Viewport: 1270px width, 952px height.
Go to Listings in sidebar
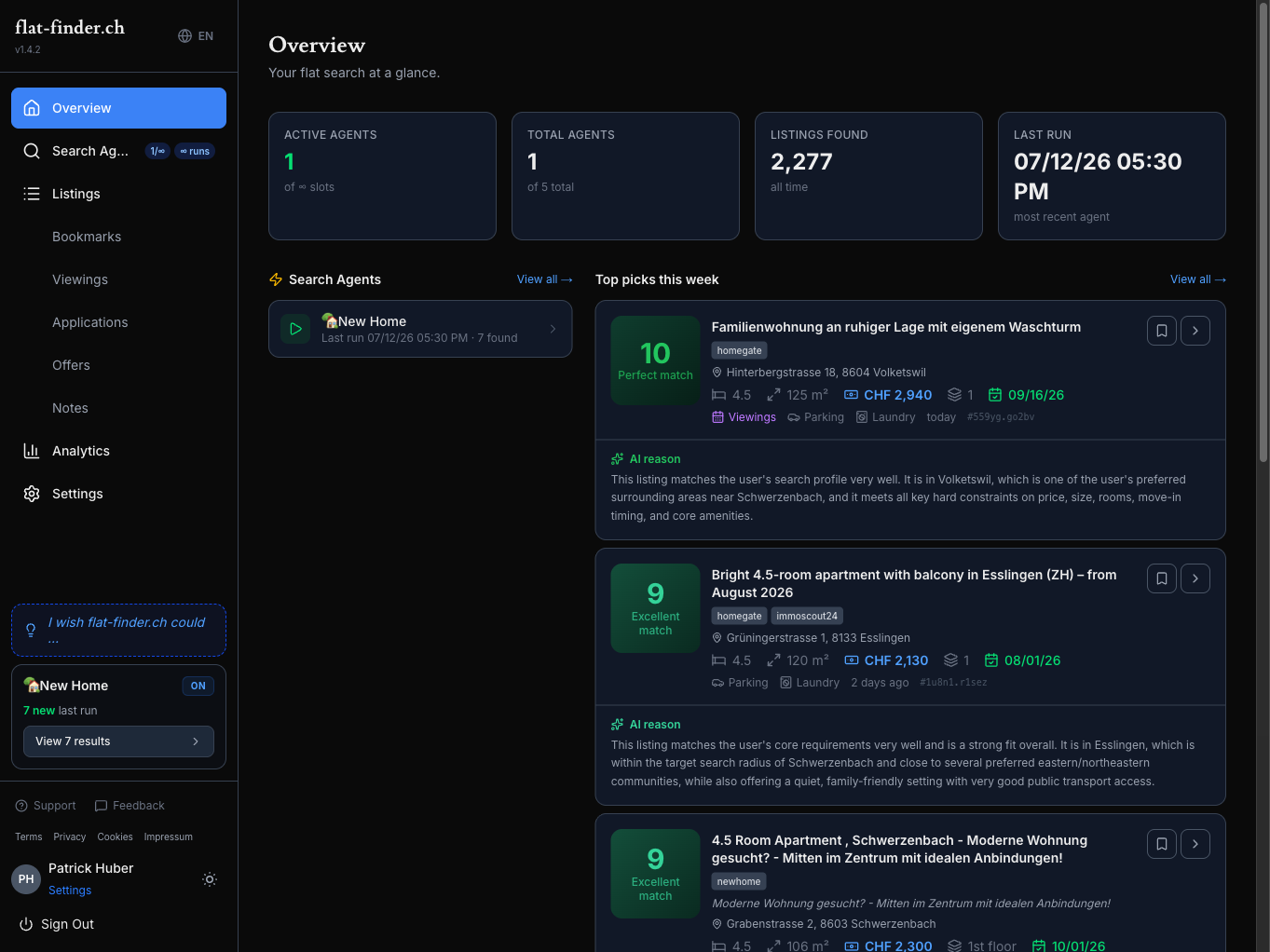coord(118,194)
